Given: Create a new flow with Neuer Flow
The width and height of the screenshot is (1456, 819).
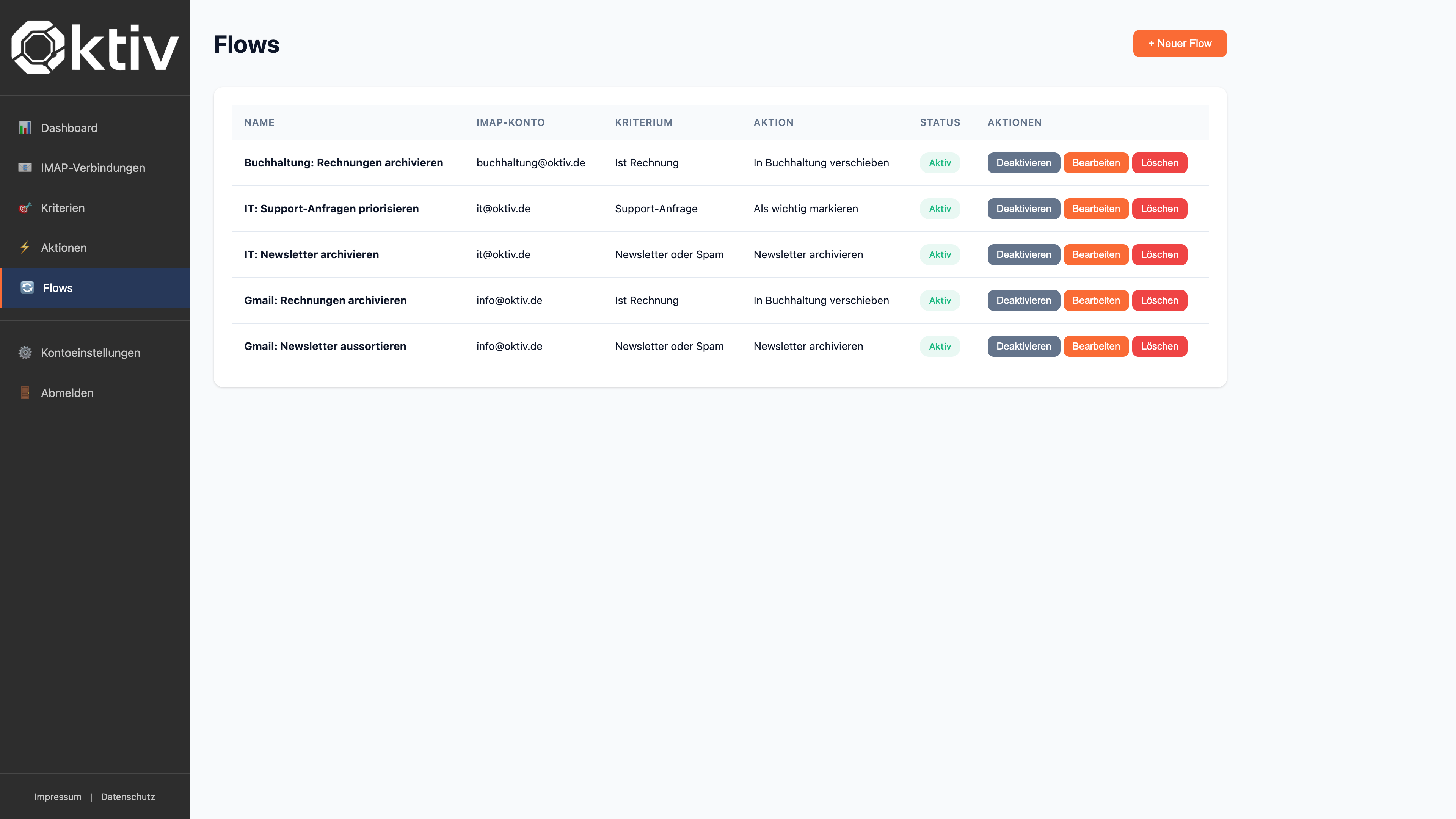Looking at the screenshot, I should [x=1179, y=44].
